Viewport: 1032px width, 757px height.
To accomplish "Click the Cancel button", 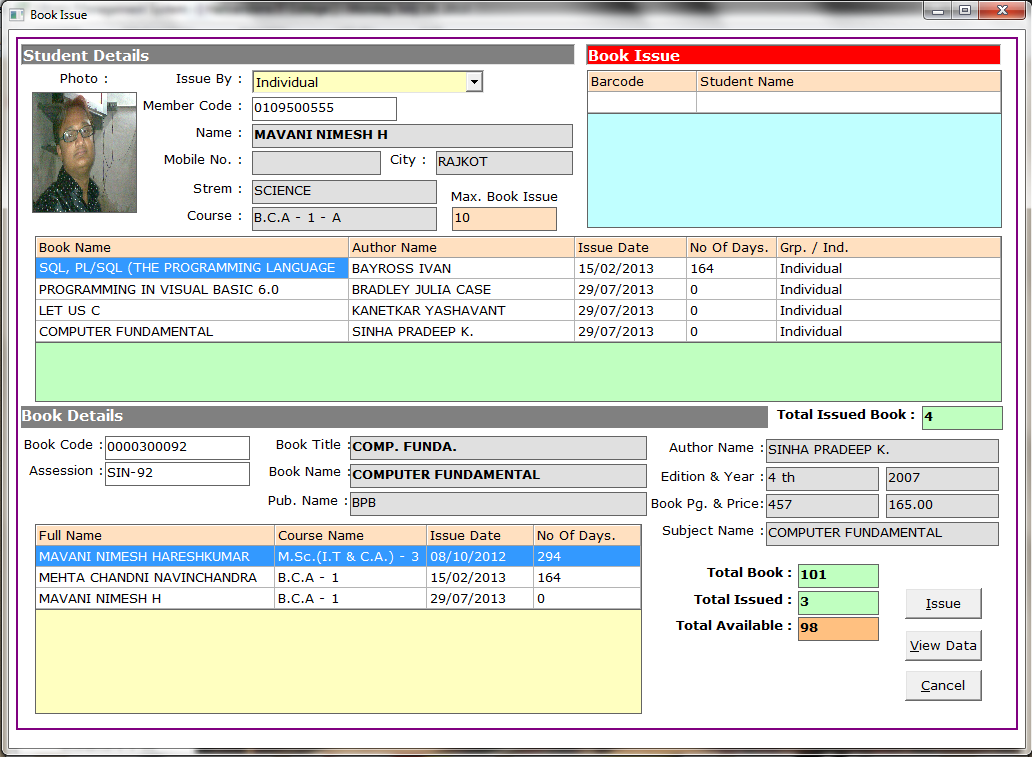I will 942,685.
